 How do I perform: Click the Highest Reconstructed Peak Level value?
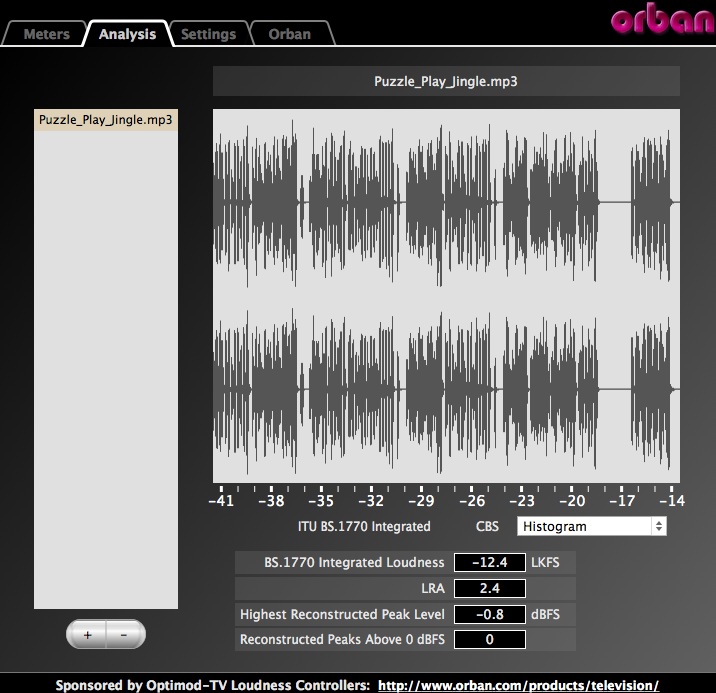click(x=489, y=614)
